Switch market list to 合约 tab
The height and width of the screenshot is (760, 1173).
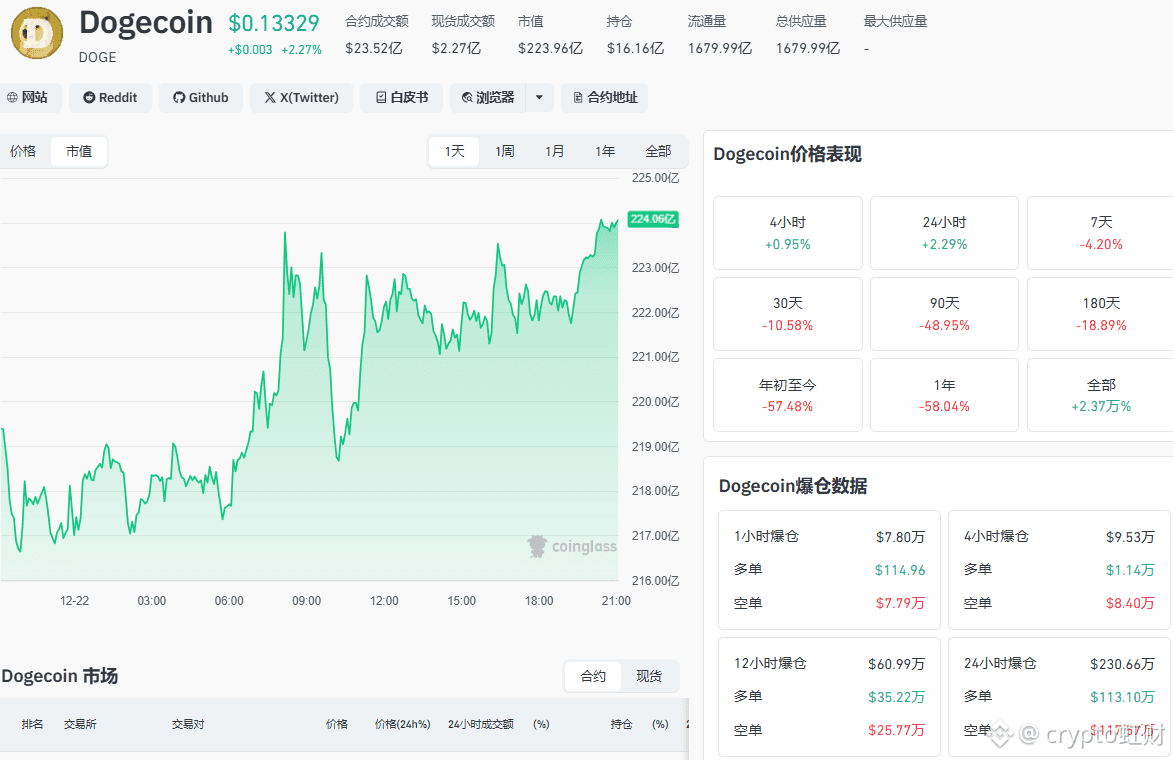(592, 676)
